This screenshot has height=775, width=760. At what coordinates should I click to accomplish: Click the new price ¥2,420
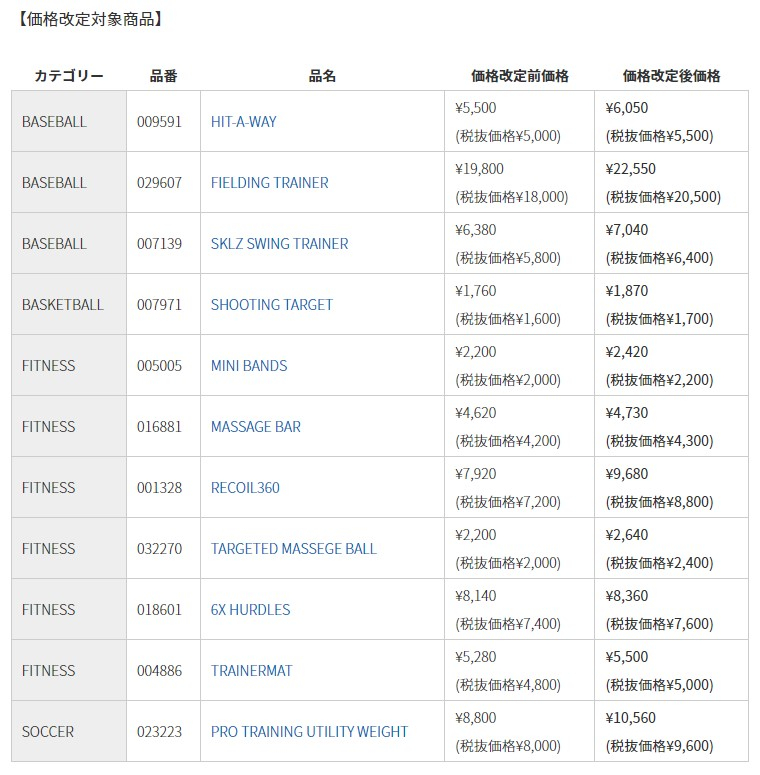(627, 352)
